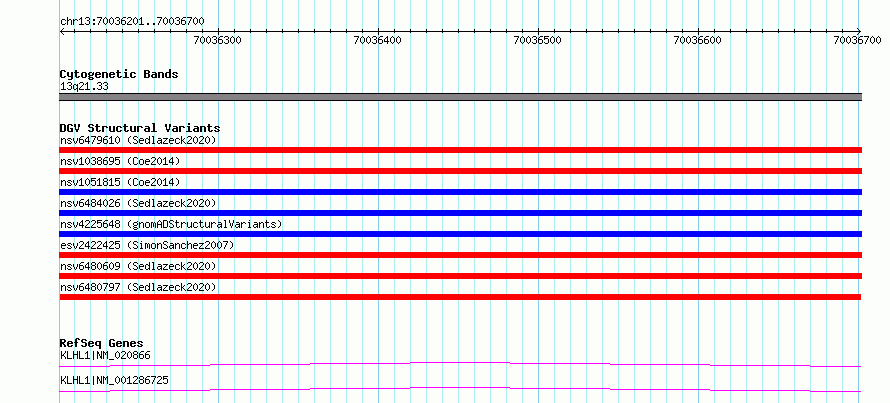
Task: Click the RefSeq Genes track title
Action: (102, 343)
